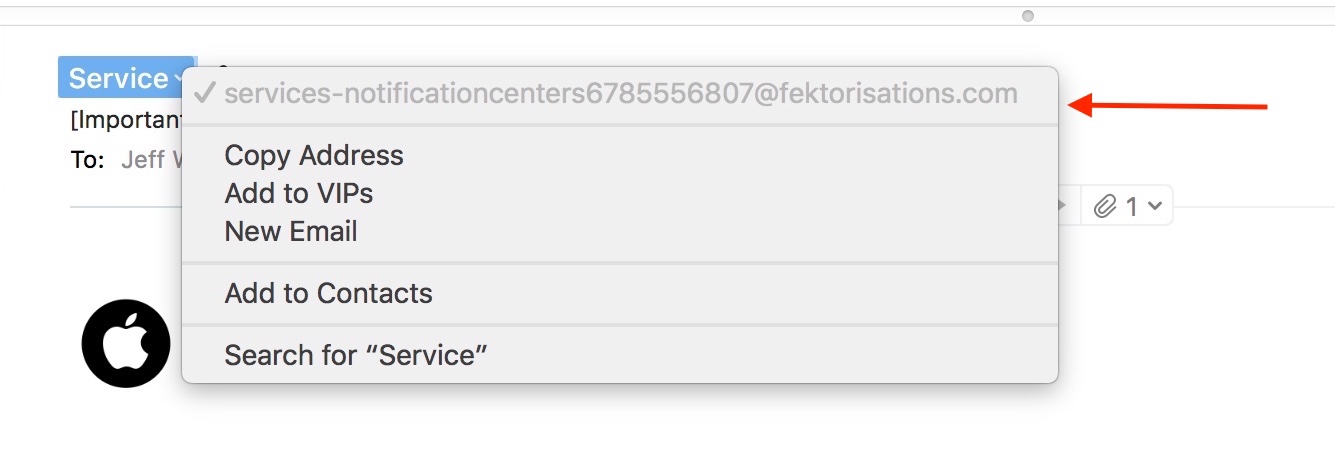Select New Email in context menu
Image resolution: width=1335 pixels, height=463 pixels.
290,231
